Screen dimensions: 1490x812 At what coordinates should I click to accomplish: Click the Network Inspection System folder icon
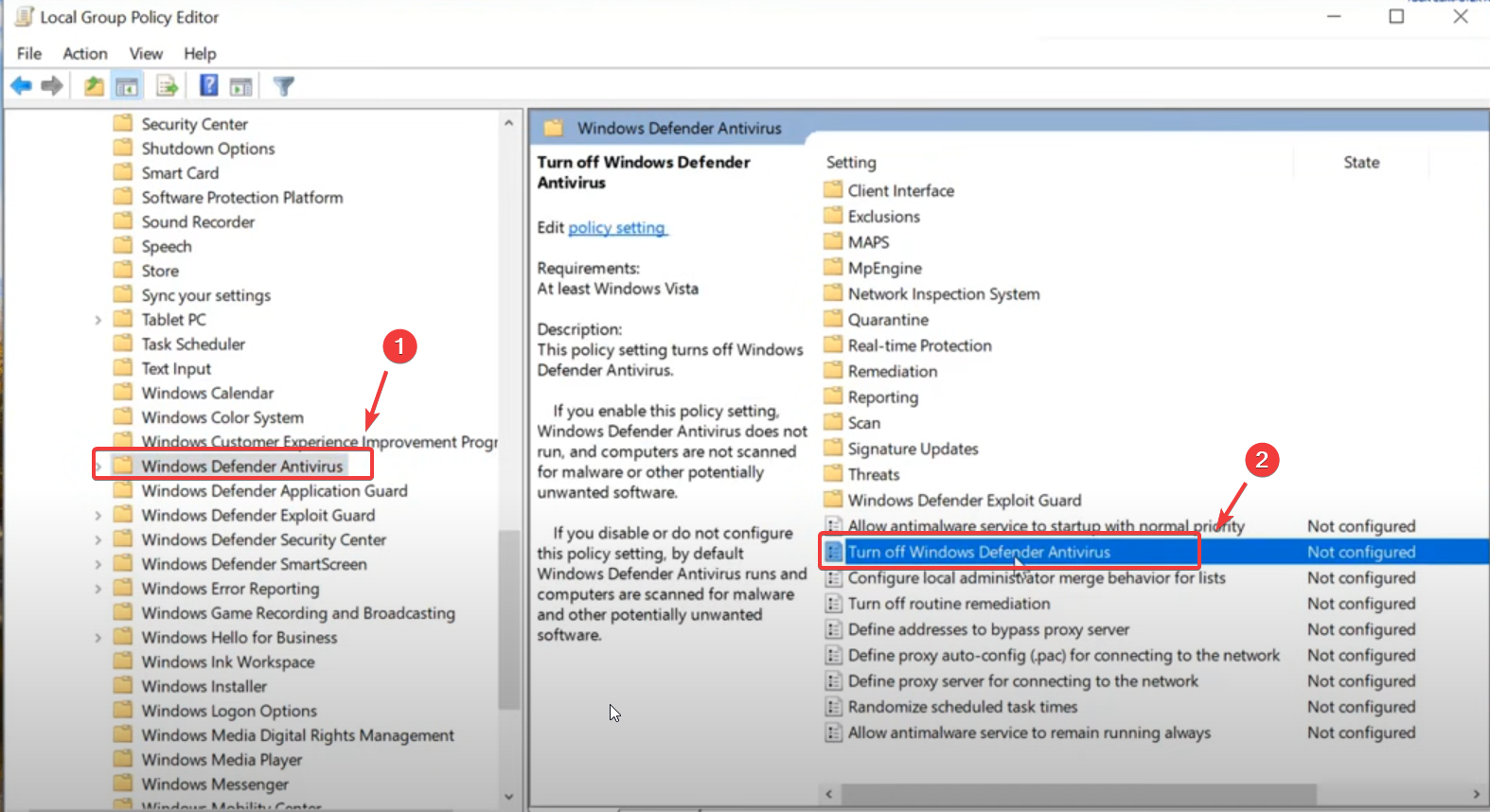pyautogui.click(x=833, y=293)
